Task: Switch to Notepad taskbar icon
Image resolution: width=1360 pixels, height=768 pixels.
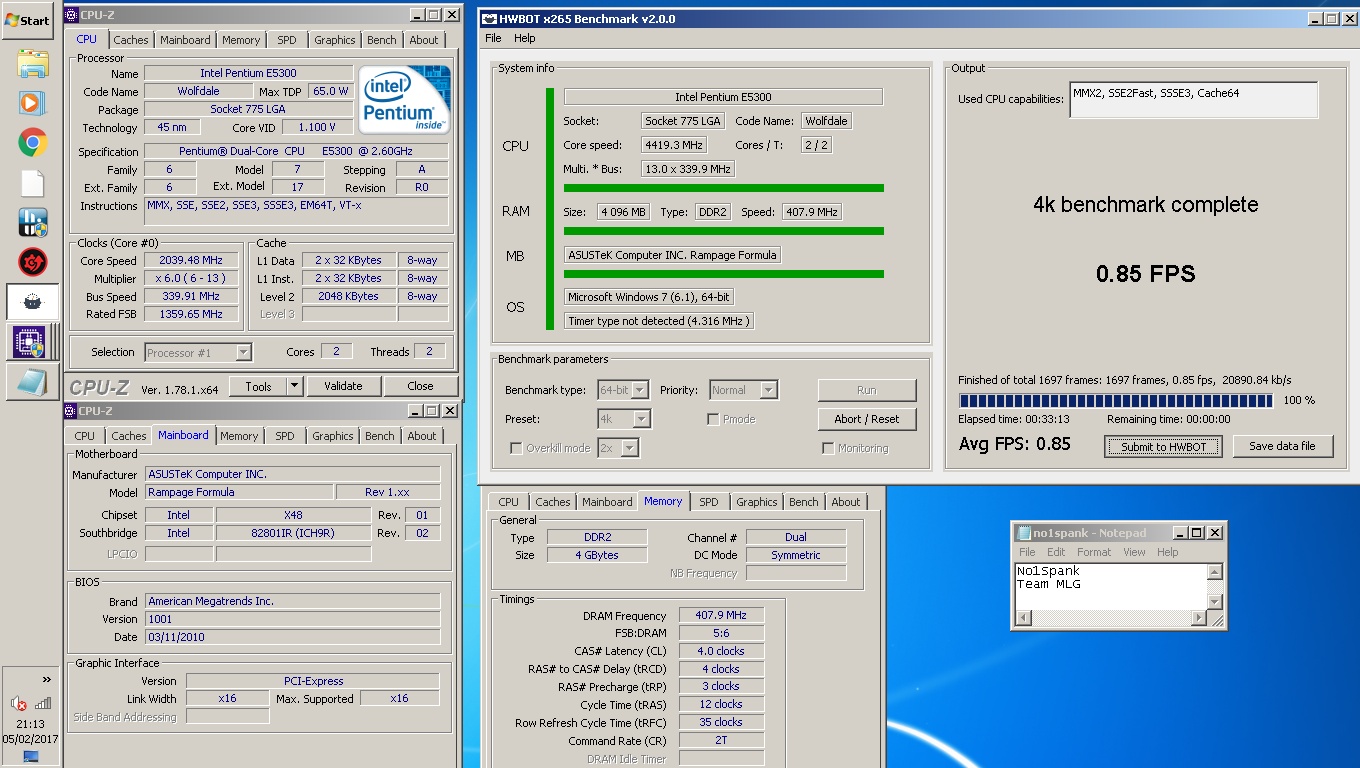Action: pyautogui.click(x=32, y=381)
